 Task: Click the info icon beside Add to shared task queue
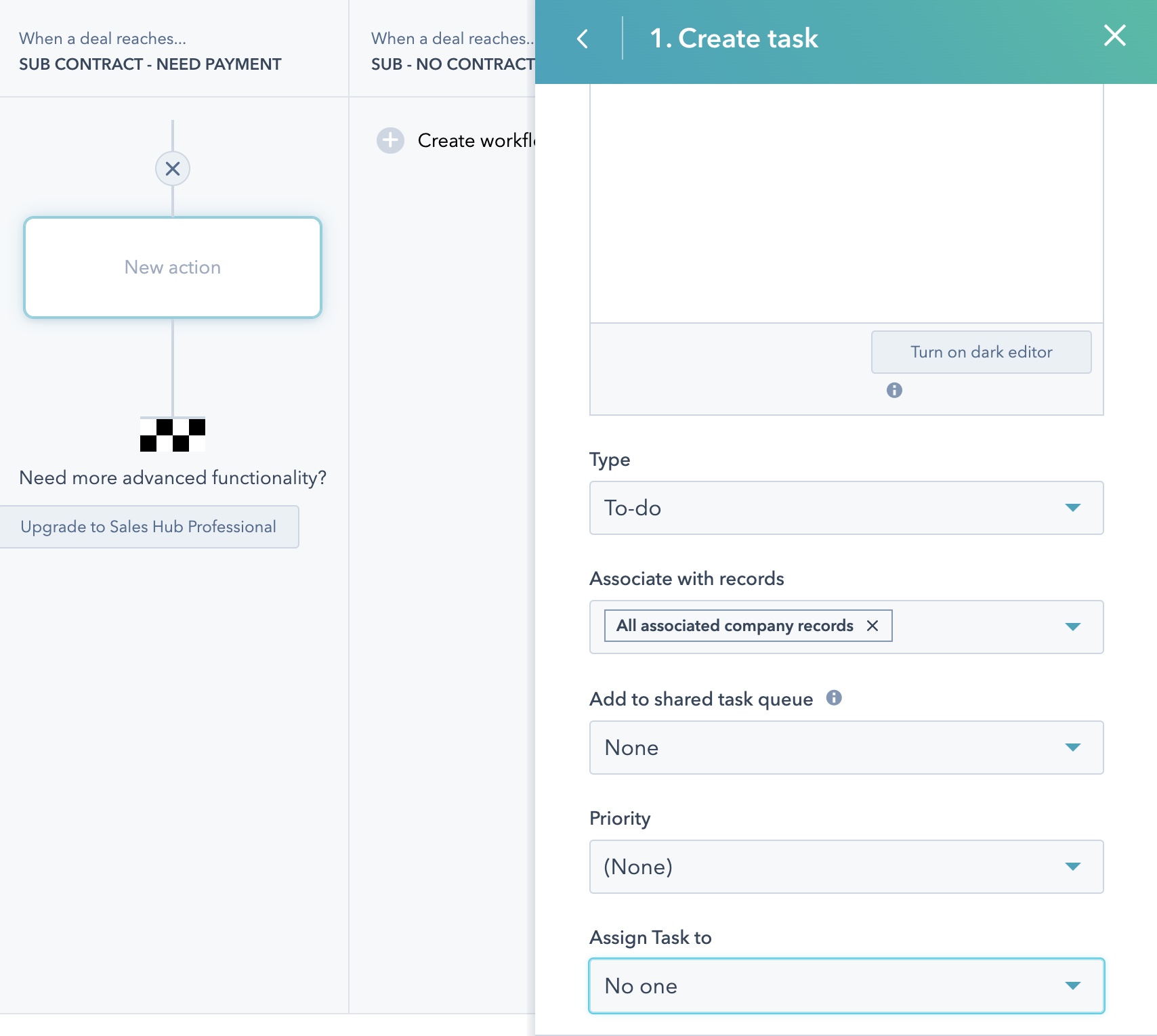click(x=835, y=697)
